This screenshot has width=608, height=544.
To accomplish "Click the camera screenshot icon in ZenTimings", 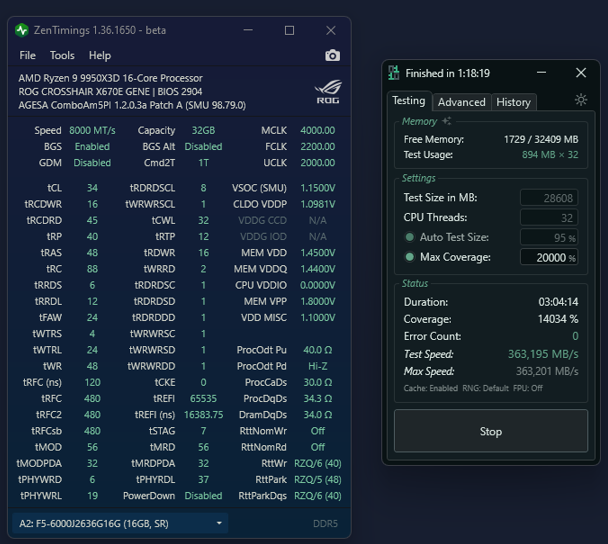I will (x=332, y=56).
